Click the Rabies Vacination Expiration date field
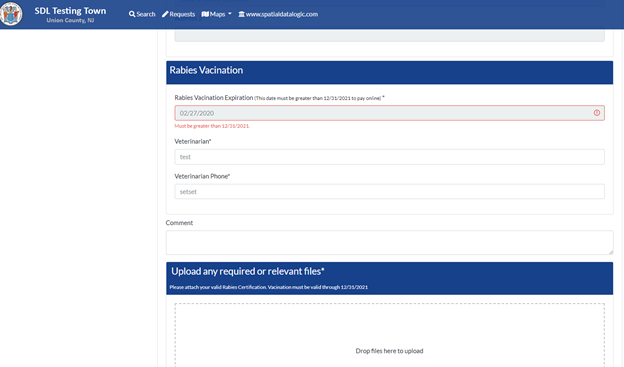The height and width of the screenshot is (367, 624). [389, 113]
